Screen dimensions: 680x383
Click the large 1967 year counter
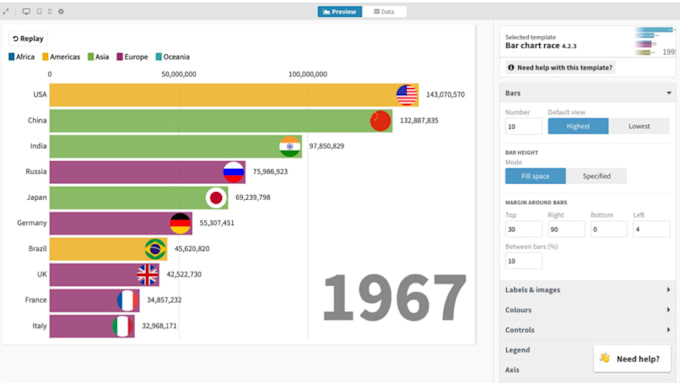[395, 298]
